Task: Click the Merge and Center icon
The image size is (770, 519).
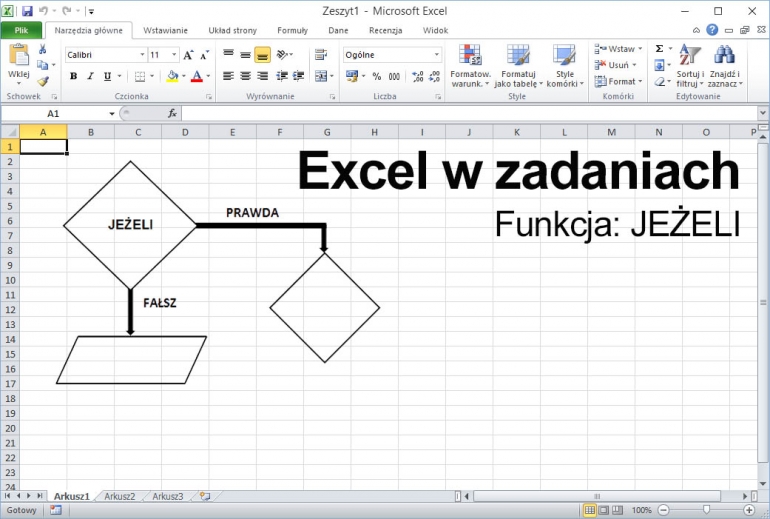Action: pos(321,76)
